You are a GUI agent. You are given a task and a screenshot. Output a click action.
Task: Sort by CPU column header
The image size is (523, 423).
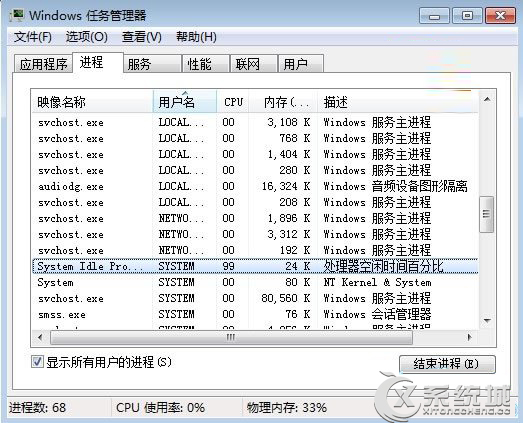[233, 102]
